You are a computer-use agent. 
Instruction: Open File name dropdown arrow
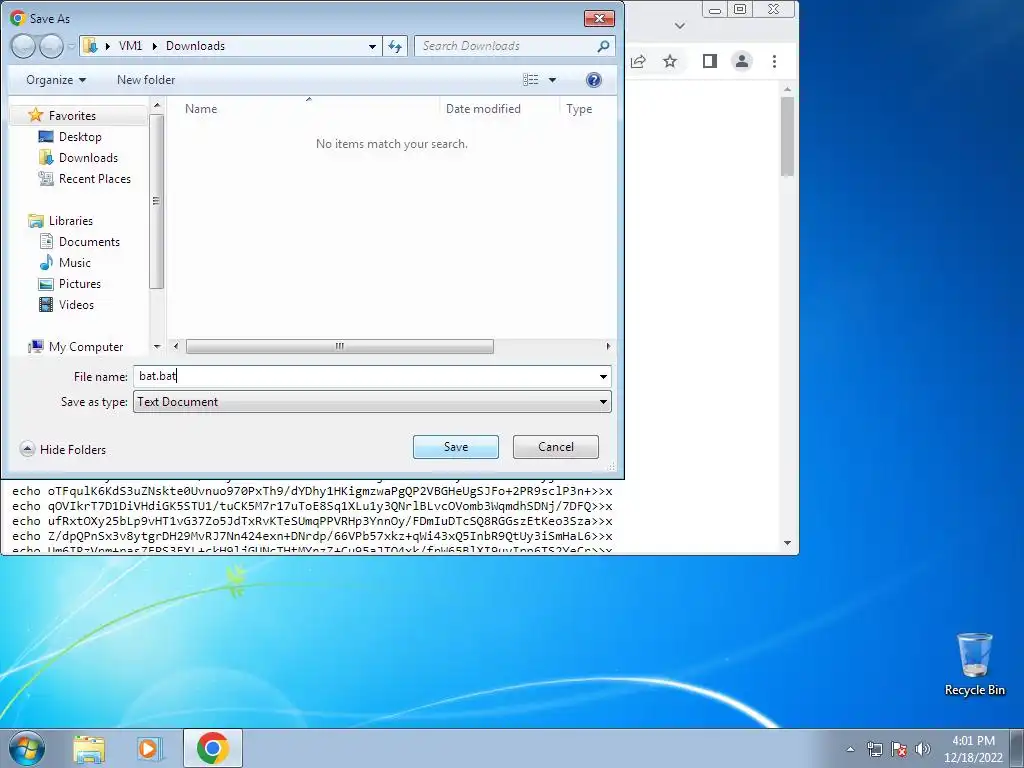(603, 377)
